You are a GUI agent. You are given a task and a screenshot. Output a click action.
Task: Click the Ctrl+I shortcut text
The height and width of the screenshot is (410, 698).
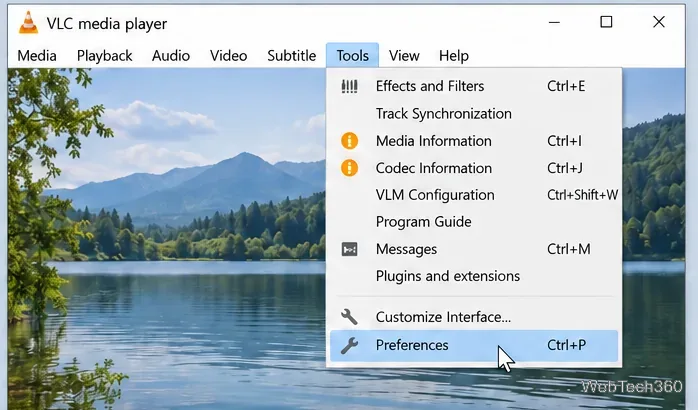[x=564, y=141]
